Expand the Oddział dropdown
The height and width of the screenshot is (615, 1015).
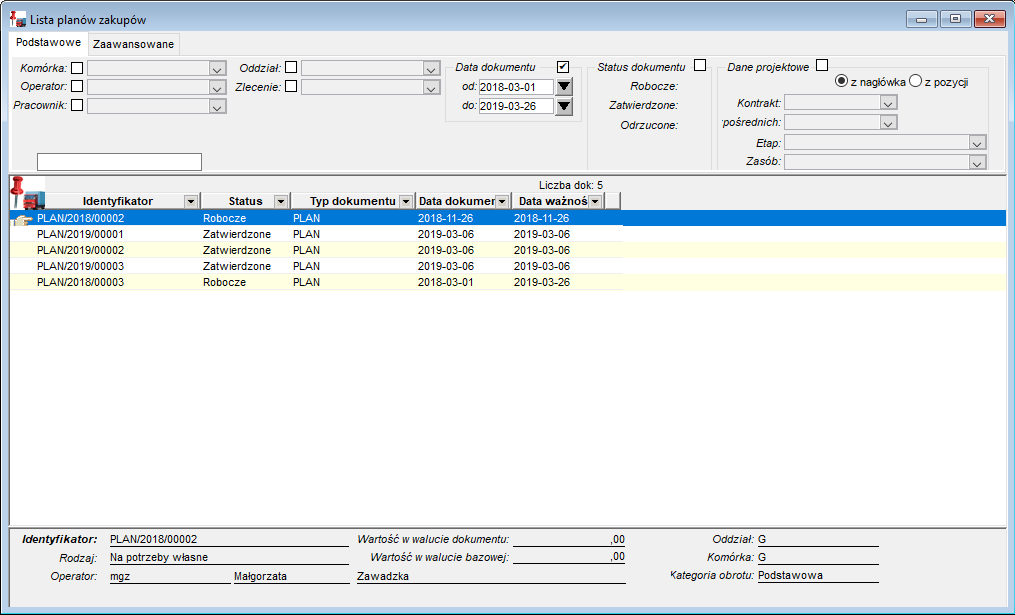click(x=432, y=69)
